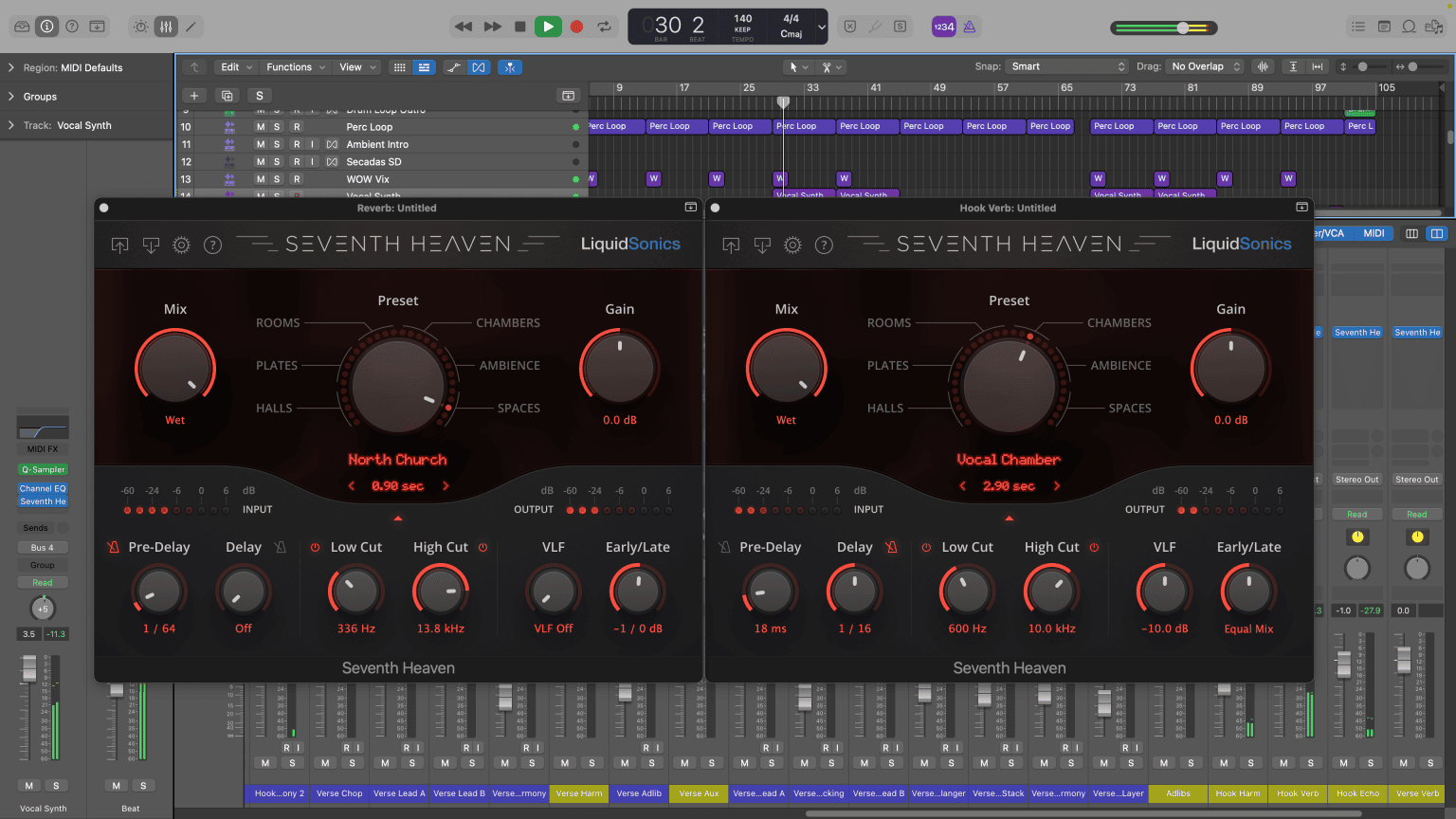Switch to the MIDI tab in the mixer
Viewport: 1456px width, 819px height.
point(1374,232)
